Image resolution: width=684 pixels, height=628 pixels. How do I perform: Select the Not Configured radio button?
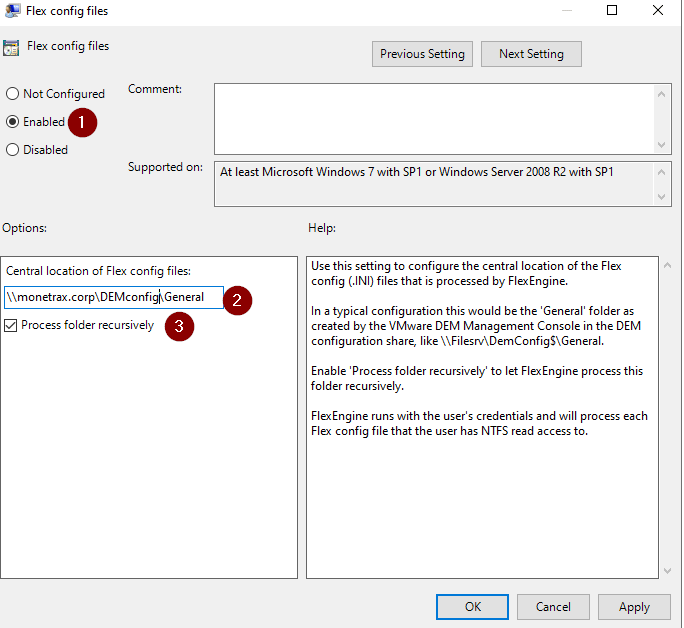tap(13, 94)
